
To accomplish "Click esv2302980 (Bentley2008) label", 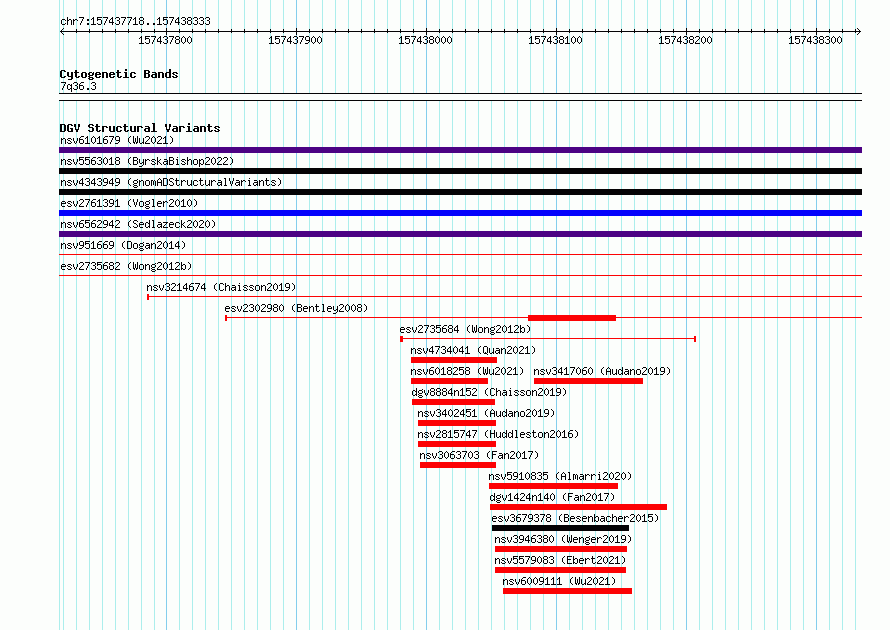I will pos(296,308).
